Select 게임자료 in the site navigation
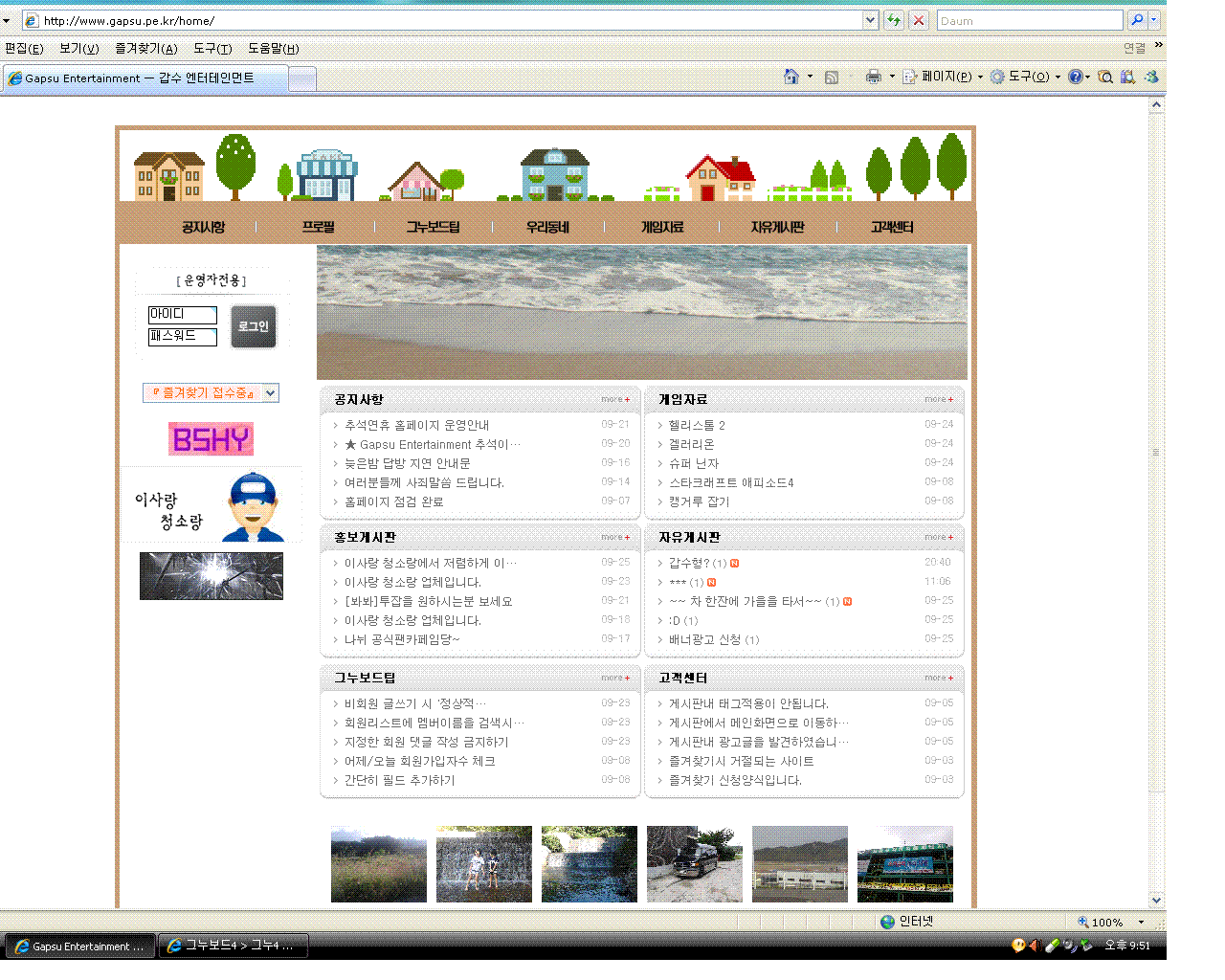1225x980 pixels. pos(662,227)
